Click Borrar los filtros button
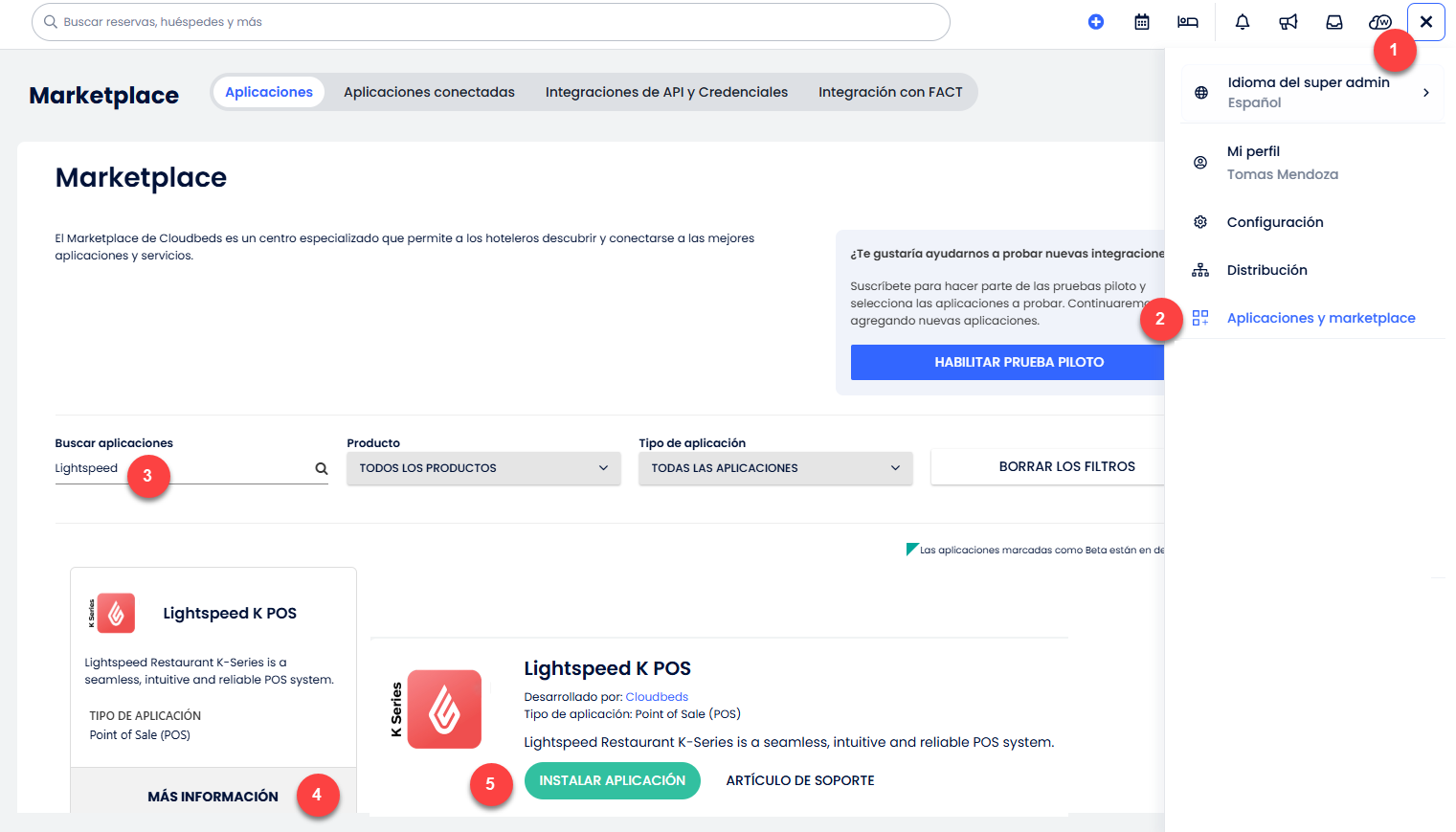The height and width of the screenshot is (832, 1456). 1048,467
